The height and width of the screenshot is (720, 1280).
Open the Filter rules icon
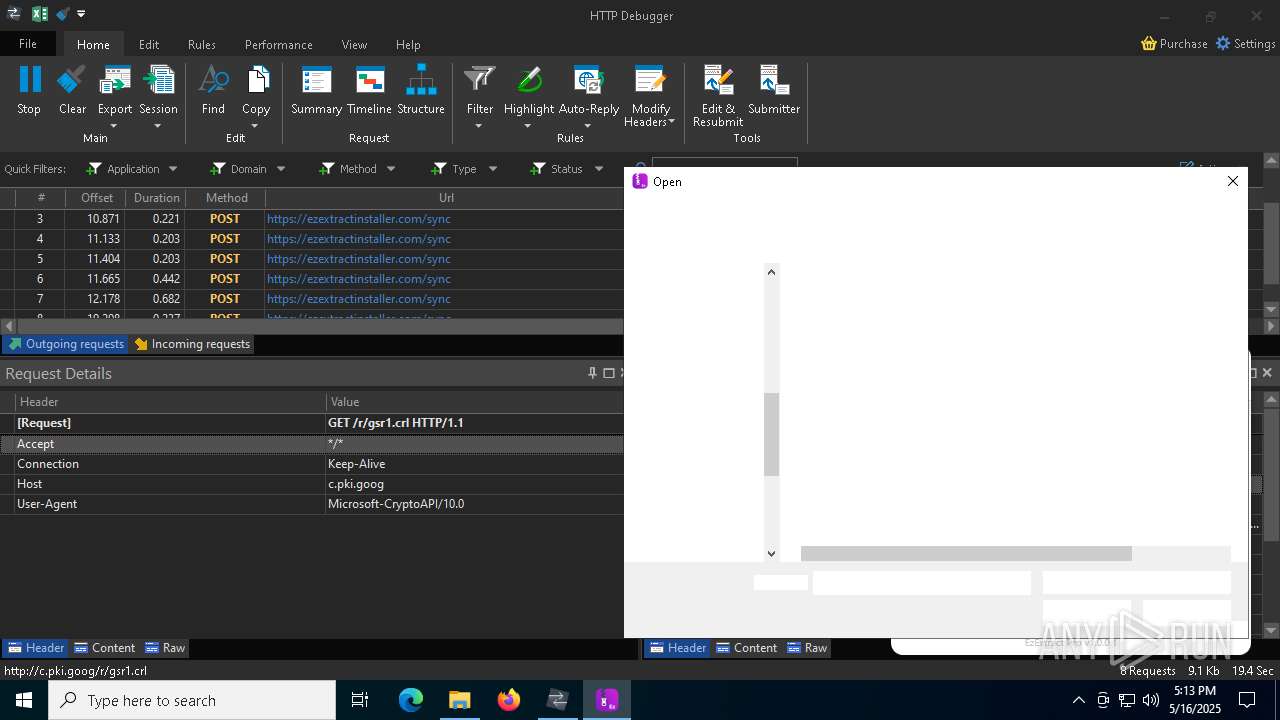point(480,80)
